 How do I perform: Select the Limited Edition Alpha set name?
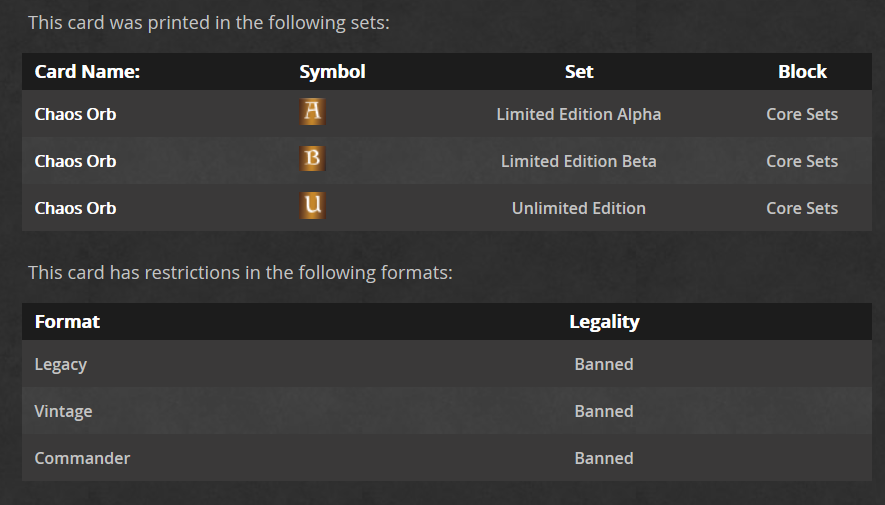[578, 114]
